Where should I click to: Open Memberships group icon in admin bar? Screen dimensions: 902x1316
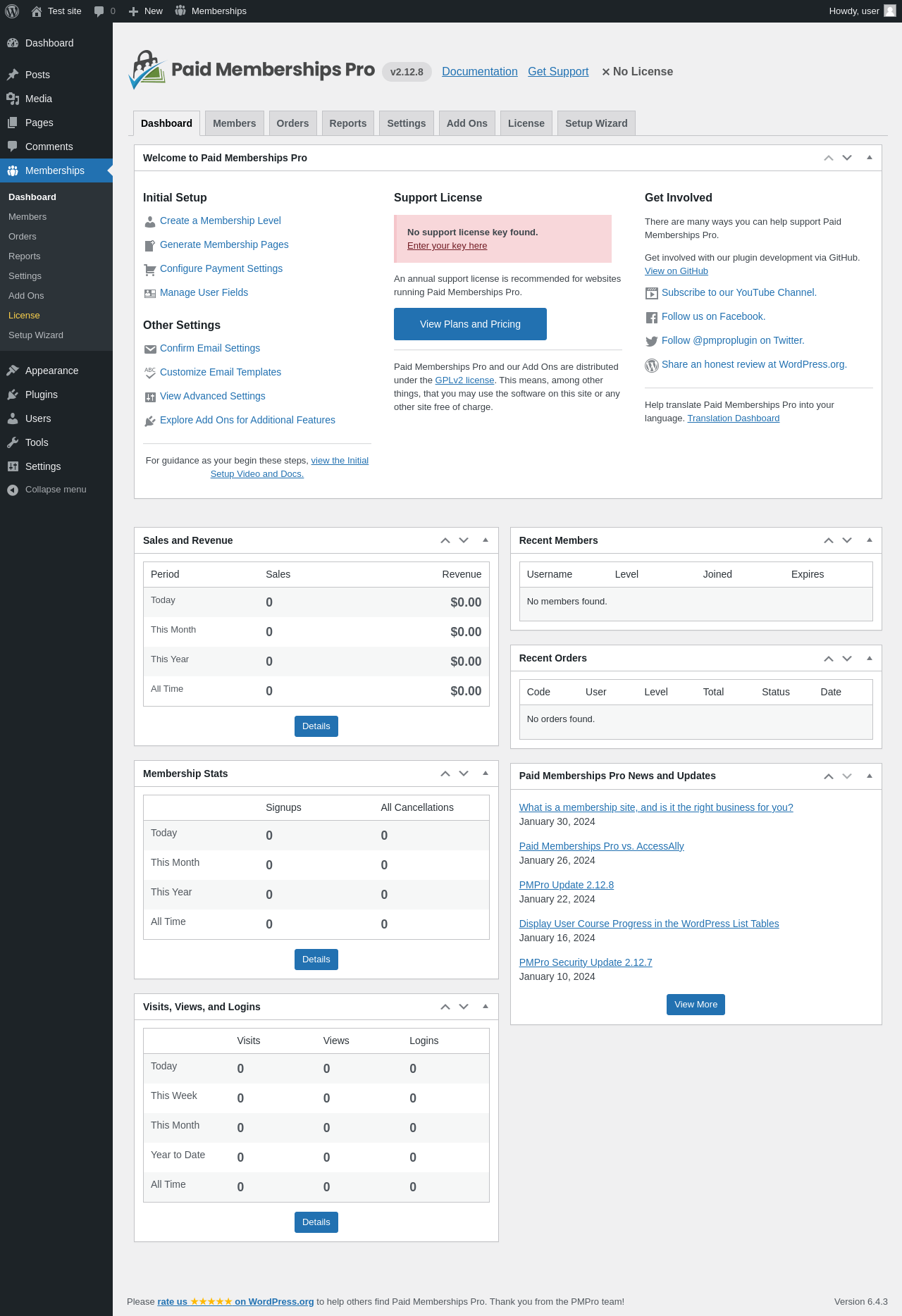(x=180, y=11)
